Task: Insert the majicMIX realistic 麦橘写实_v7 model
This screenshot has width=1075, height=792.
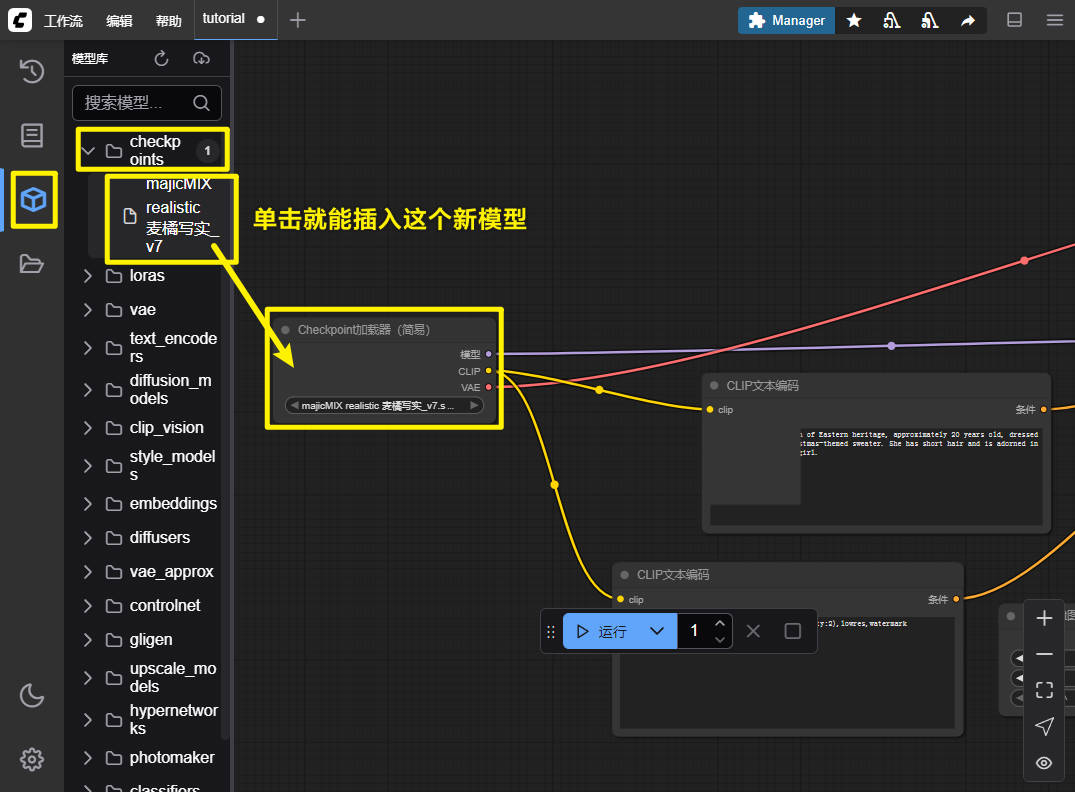Action: pos(171,216)
